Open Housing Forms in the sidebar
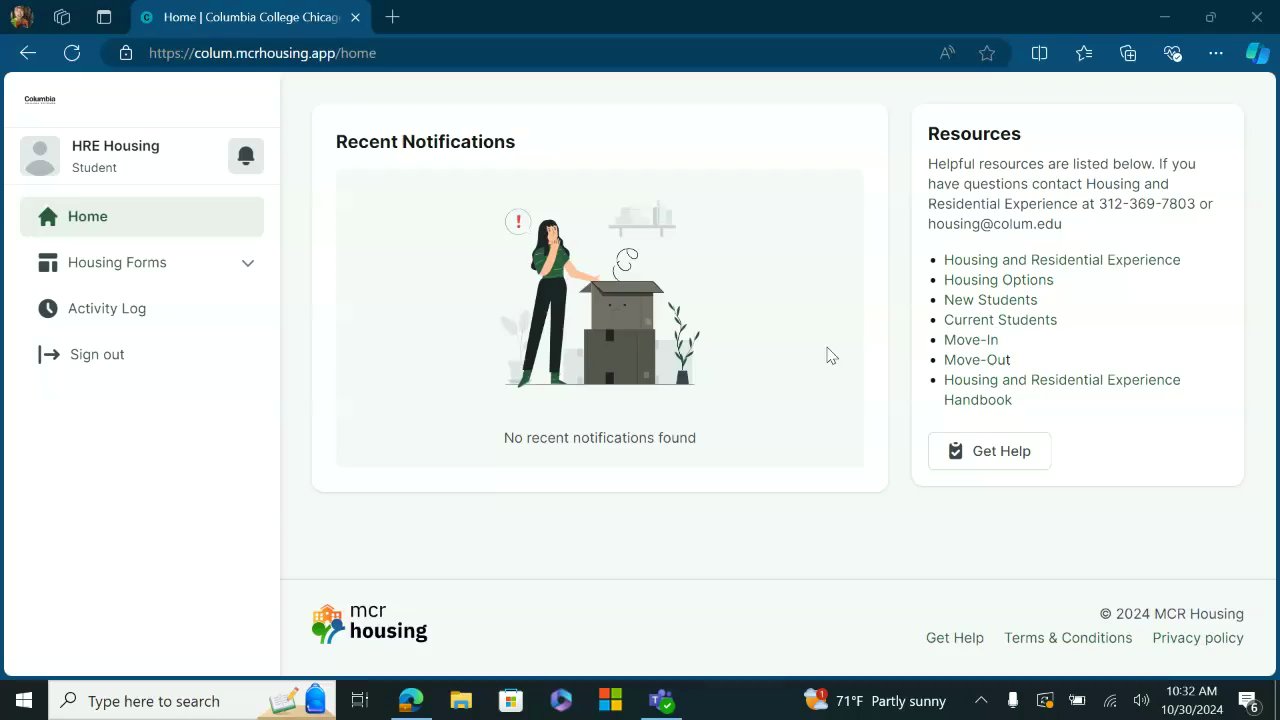 [142, 262]
